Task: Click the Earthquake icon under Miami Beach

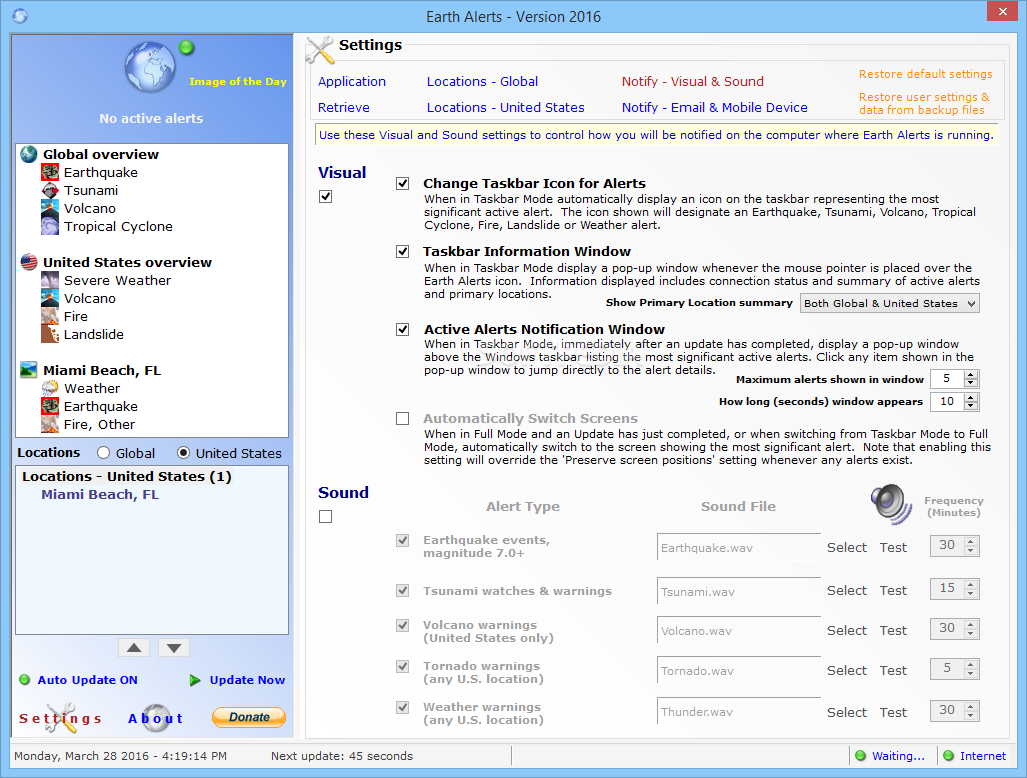Action: point(50,406)
